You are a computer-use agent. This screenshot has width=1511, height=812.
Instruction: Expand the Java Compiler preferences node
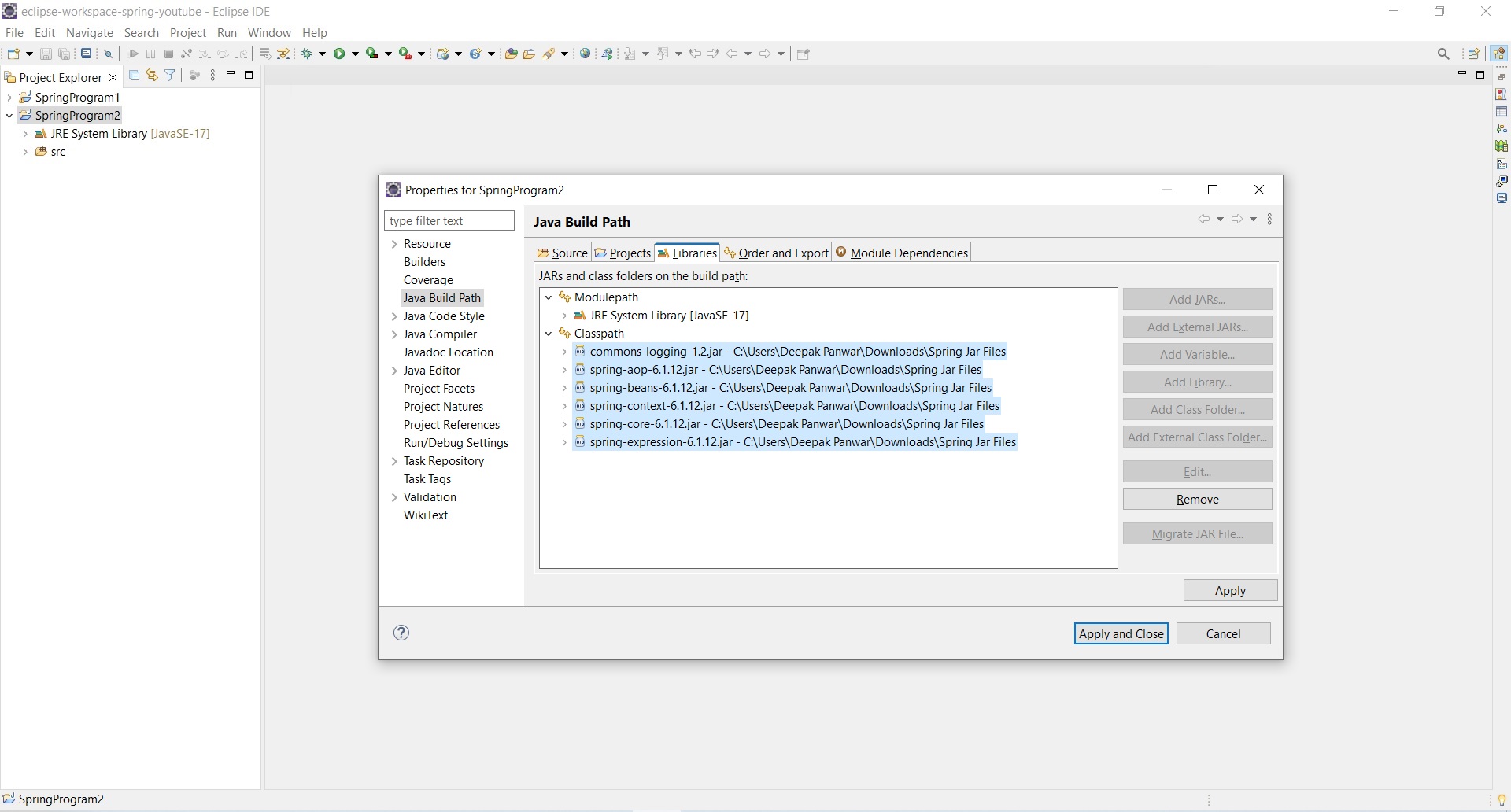click(x=394, y=334)
